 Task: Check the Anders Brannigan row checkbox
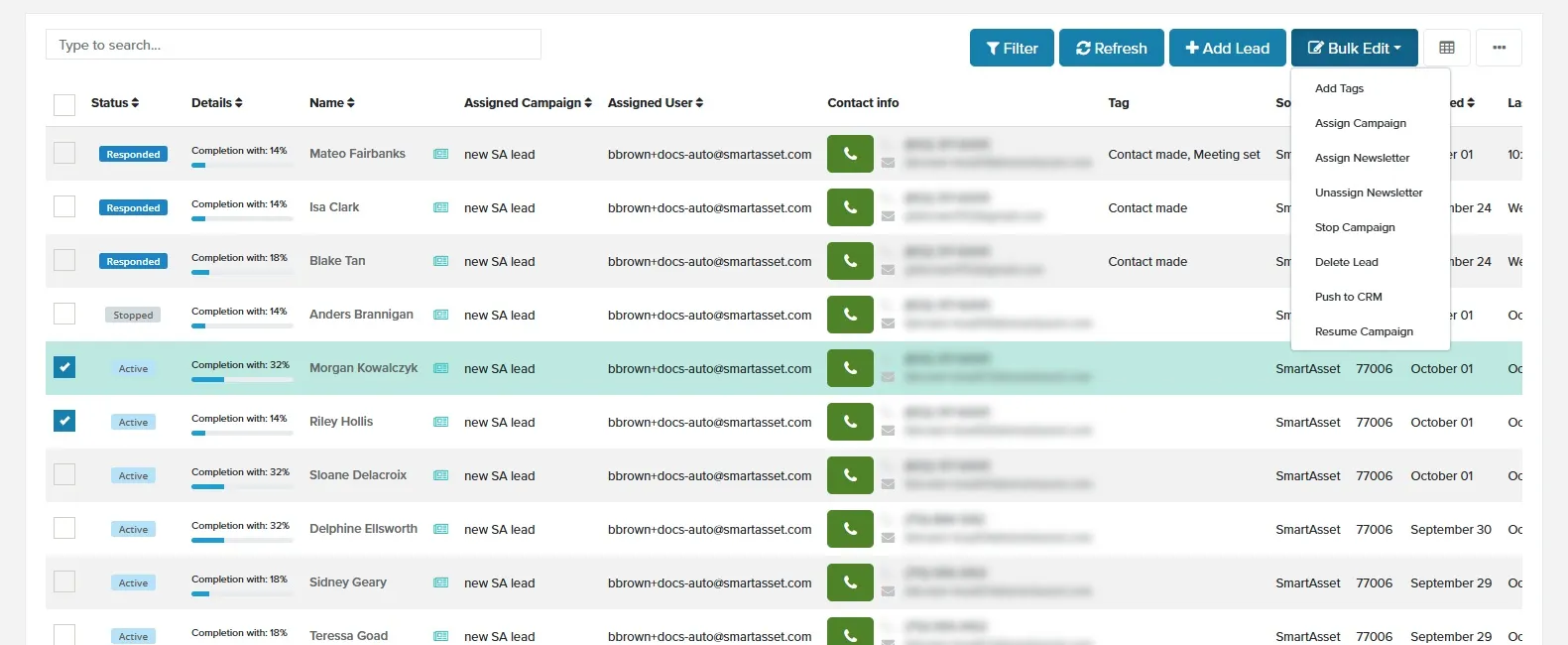(64, 314)
